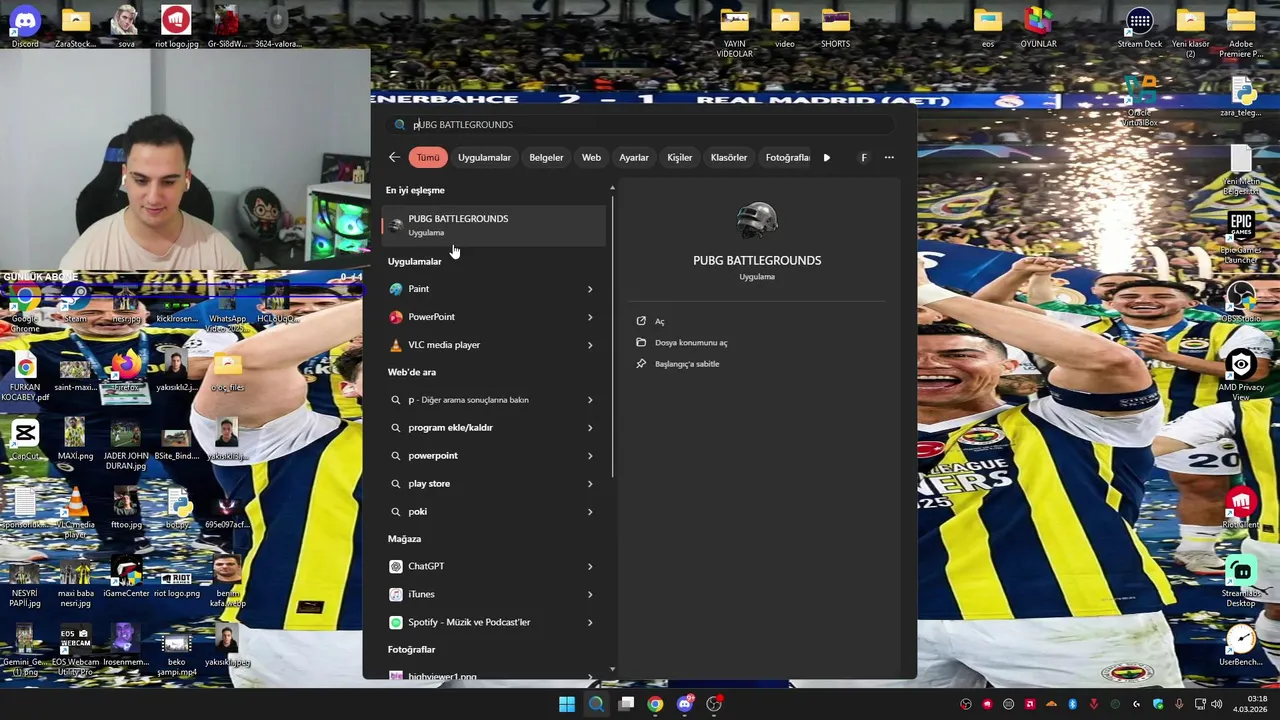The image size is (1280, 720).
Task: Open the YAYIN VIDEOLAR desktop folder
Action: tap(734, 32)
